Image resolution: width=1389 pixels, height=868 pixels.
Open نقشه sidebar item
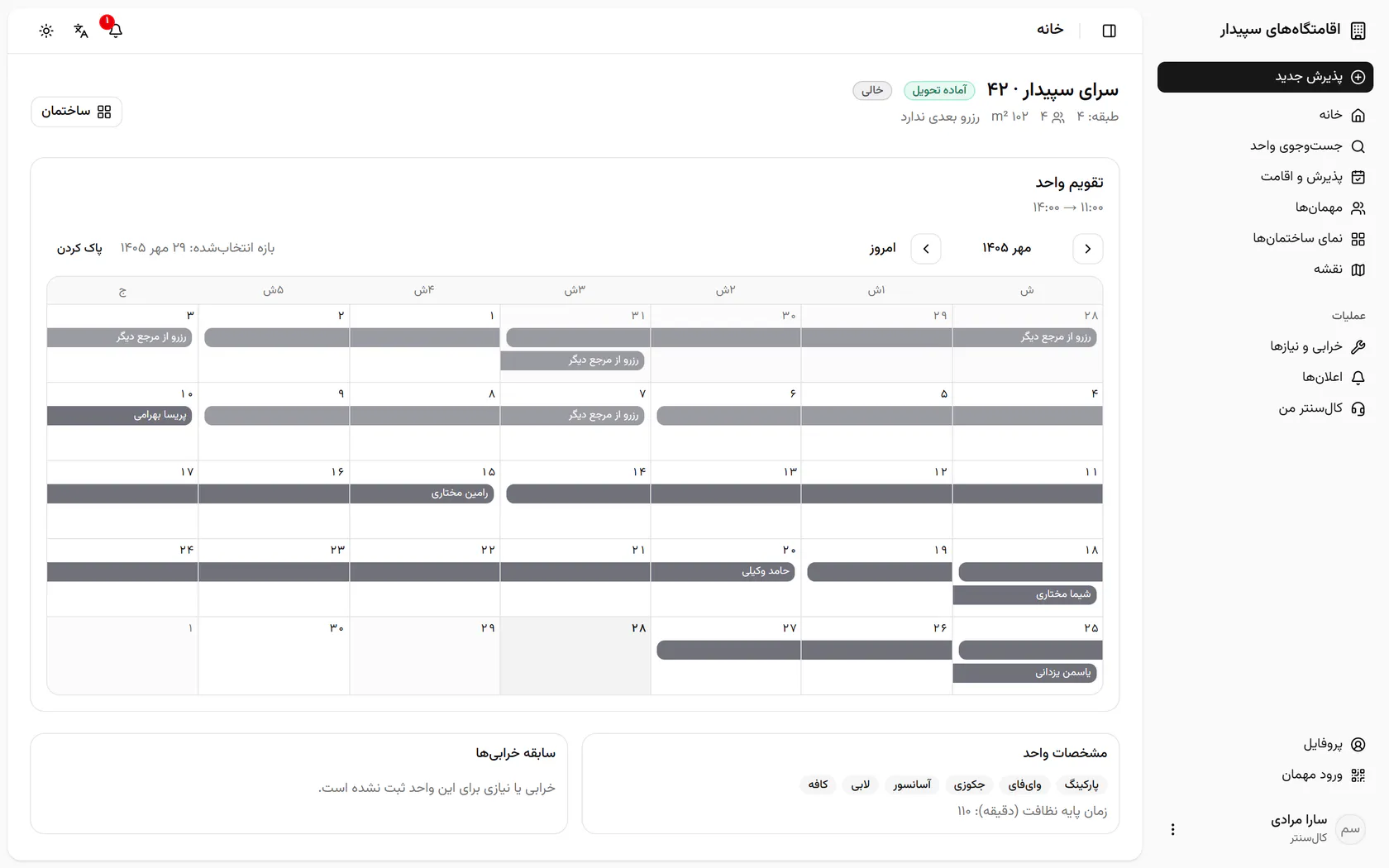(x=1265, y=269)
